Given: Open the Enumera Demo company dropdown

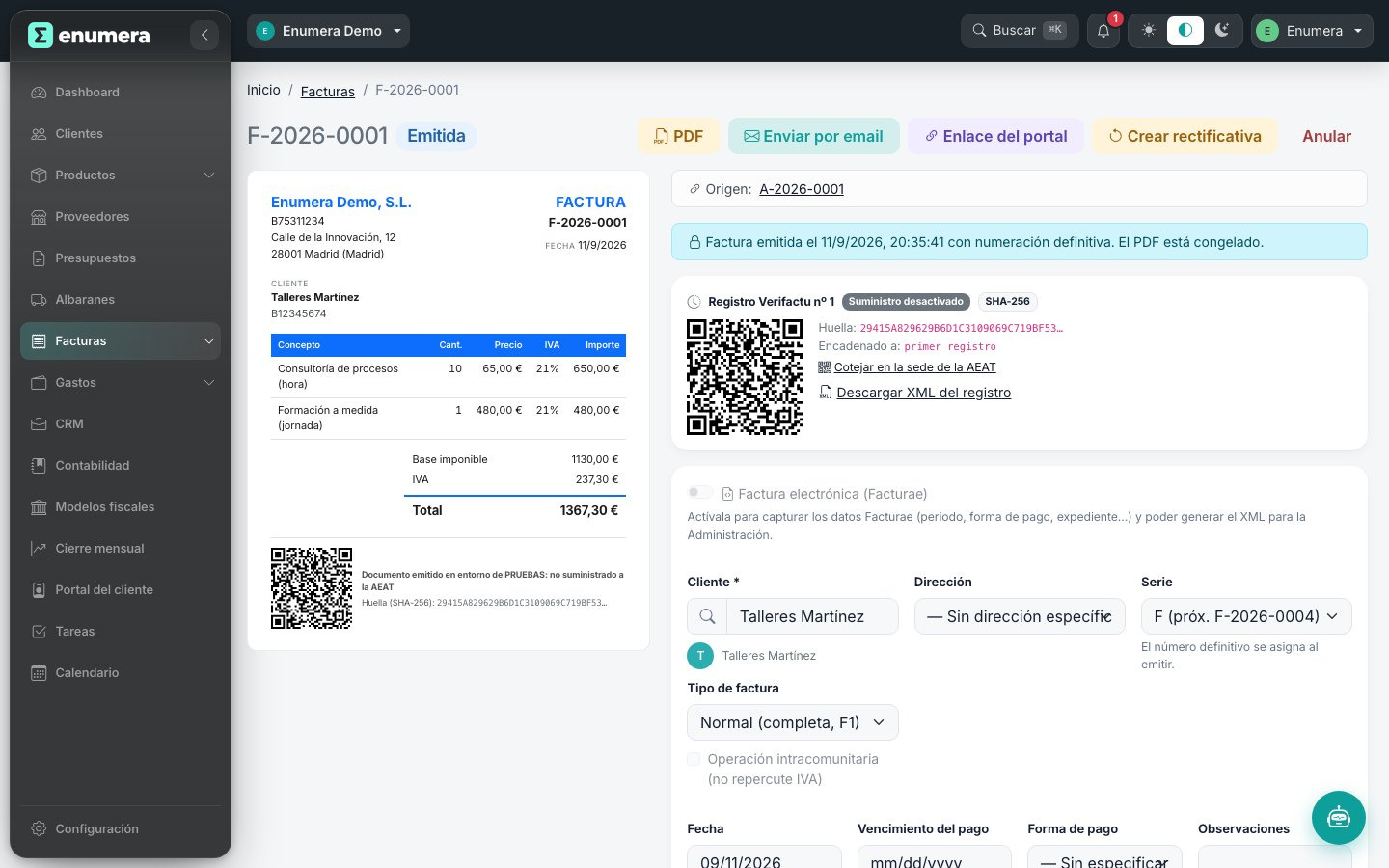Looking at the screenshot, I should click(328, 31).
